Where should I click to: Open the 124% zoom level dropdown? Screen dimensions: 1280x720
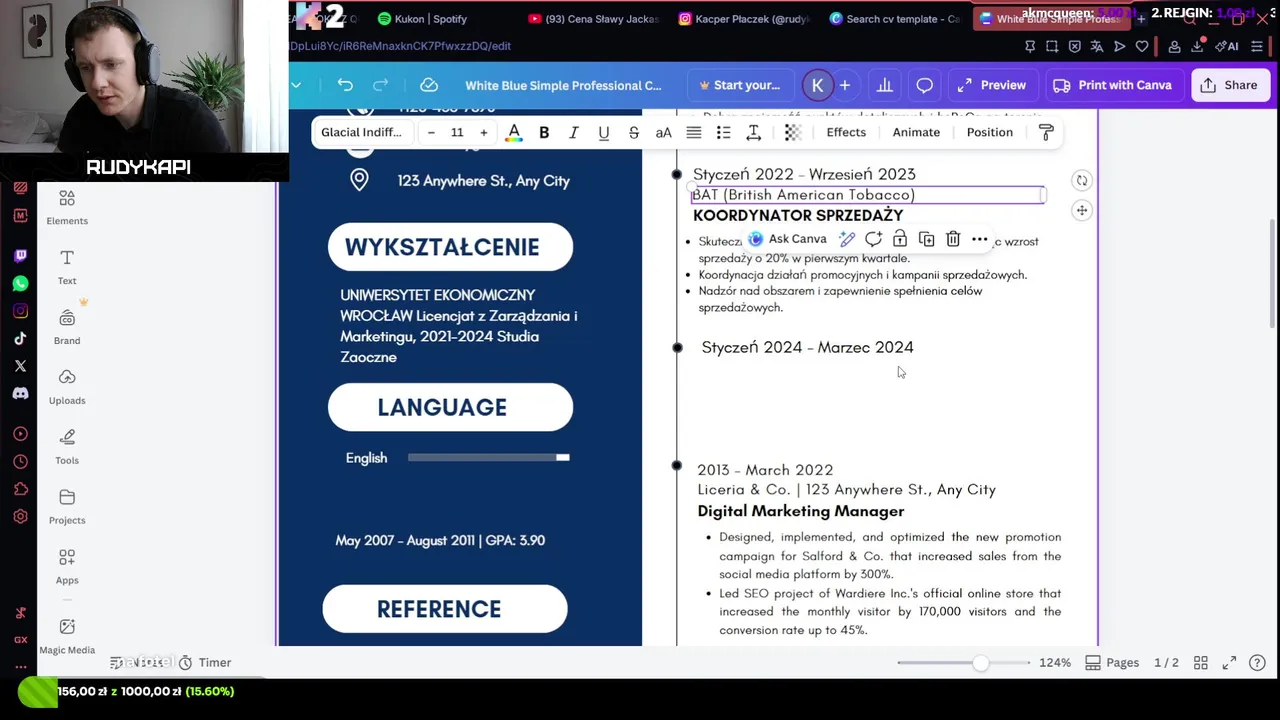1055,662
